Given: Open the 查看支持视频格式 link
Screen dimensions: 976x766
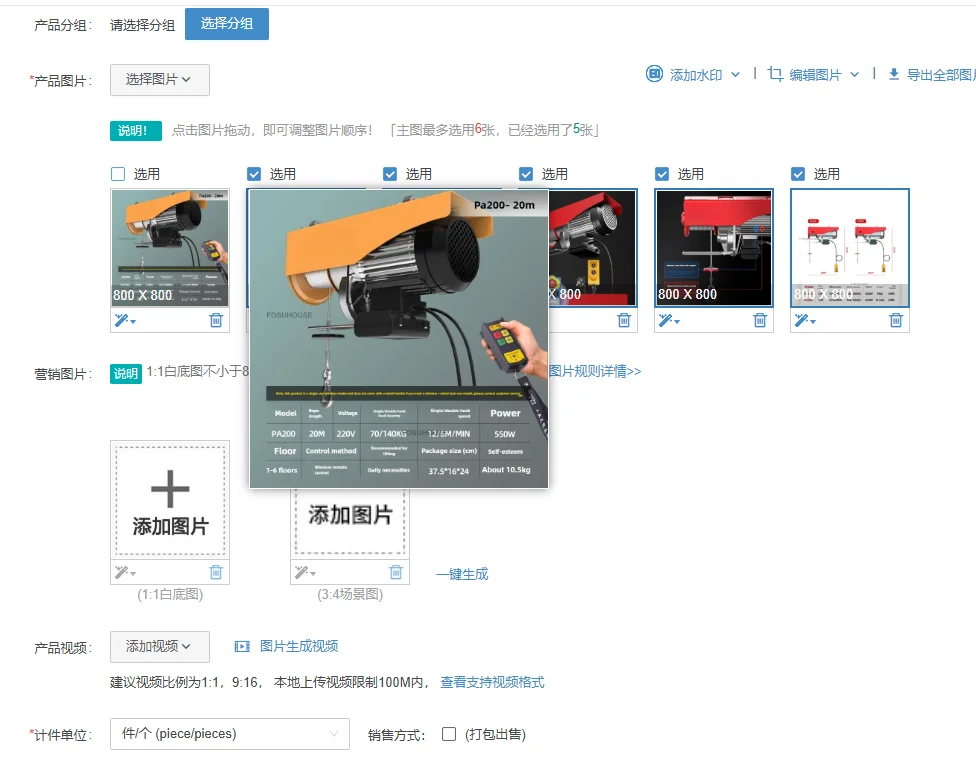Looking at the screenshot, I should click(492, 683).
